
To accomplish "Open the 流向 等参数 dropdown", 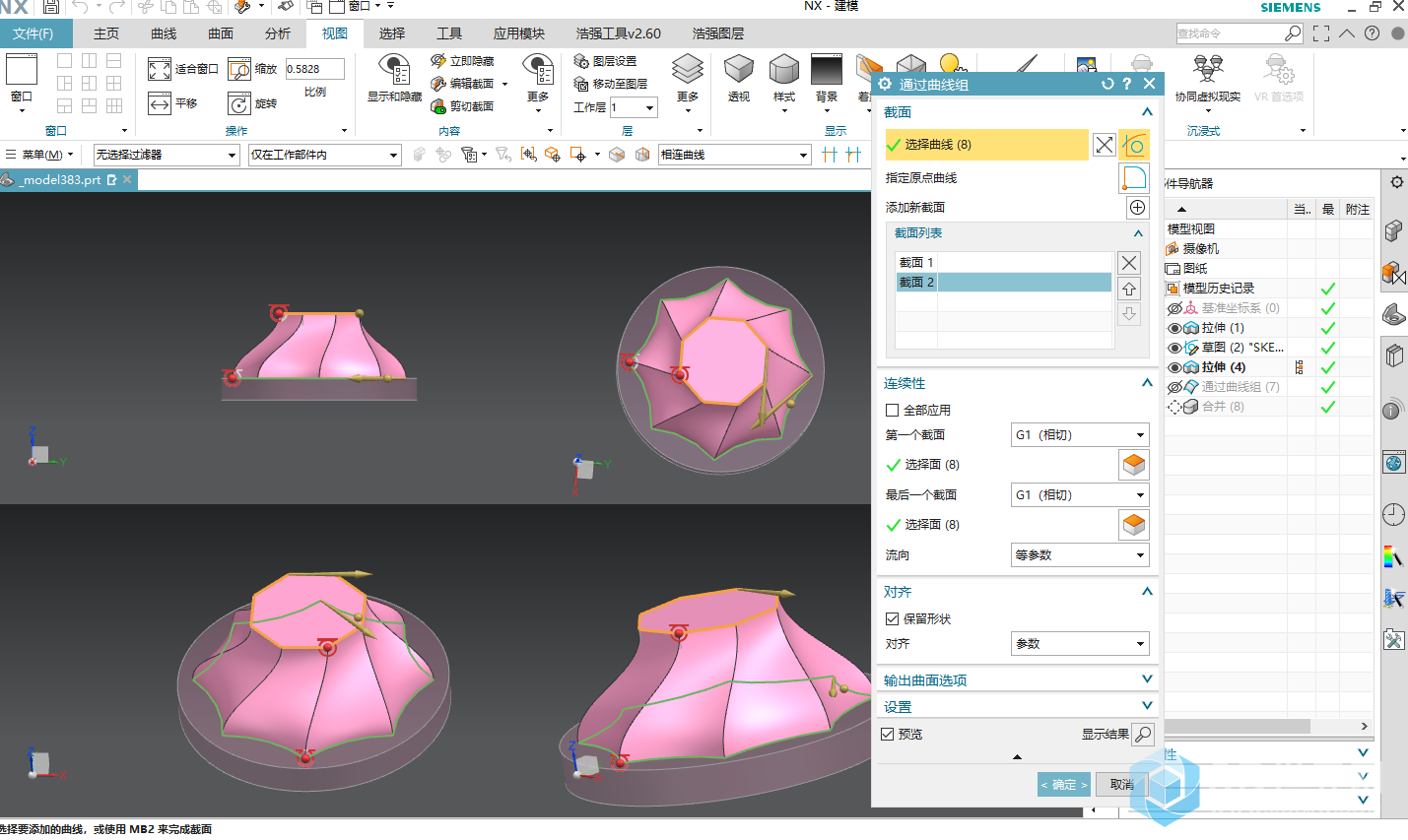I will tap(1080, 555).
